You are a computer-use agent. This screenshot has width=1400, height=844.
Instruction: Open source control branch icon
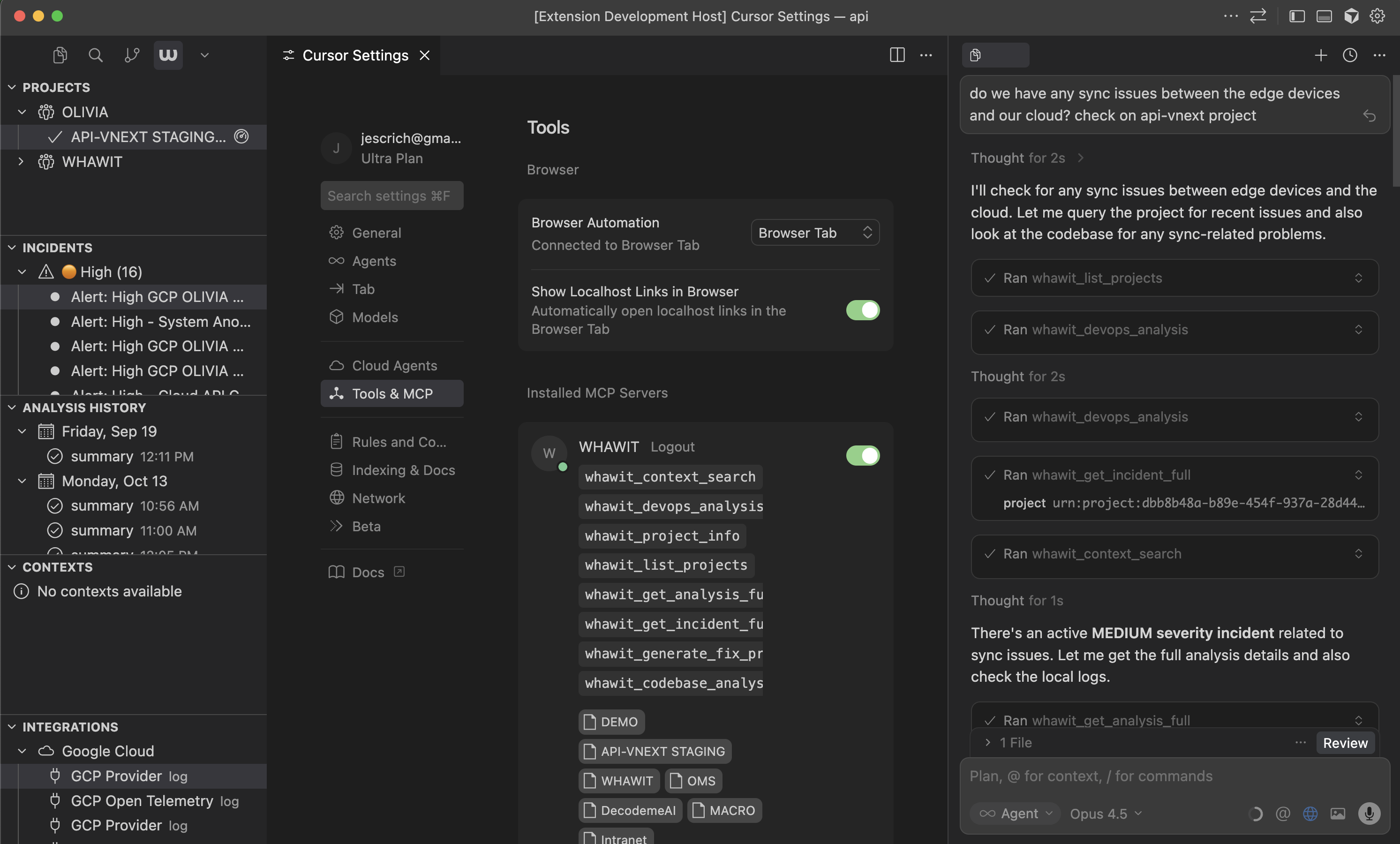coord(132,55)
